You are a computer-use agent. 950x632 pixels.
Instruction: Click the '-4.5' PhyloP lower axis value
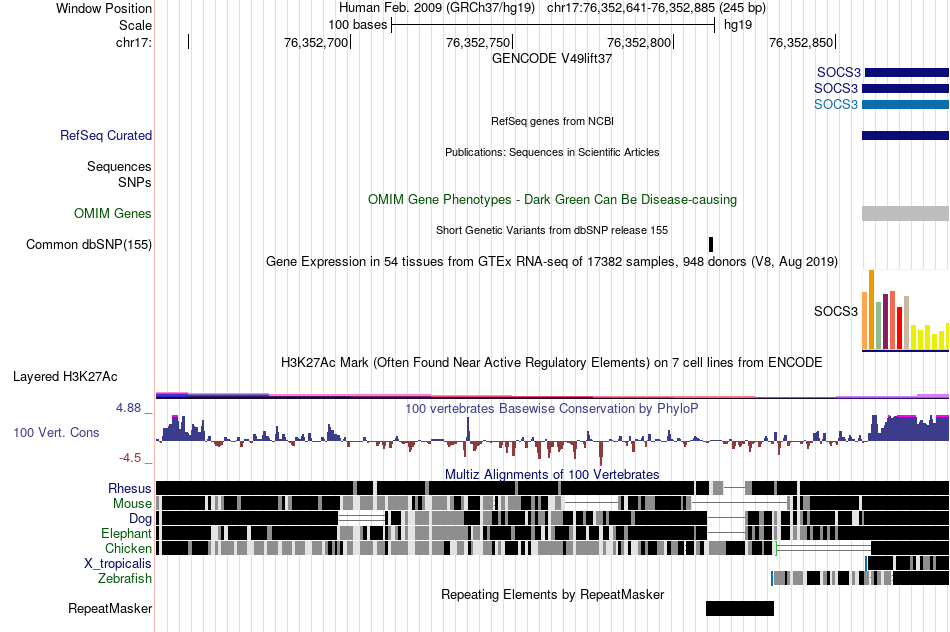(130, 458)
